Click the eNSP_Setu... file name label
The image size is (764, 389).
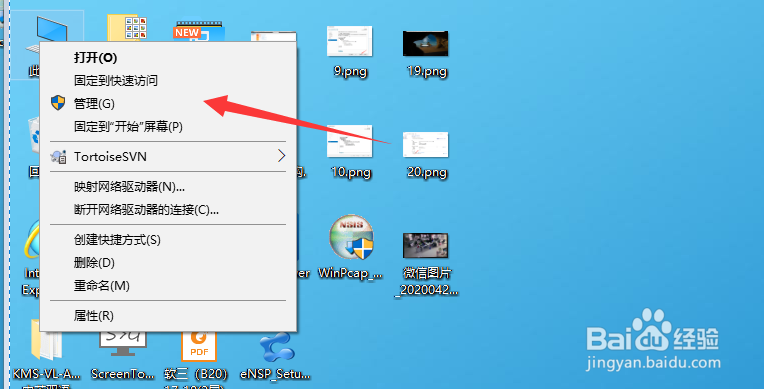coord(275,374)
